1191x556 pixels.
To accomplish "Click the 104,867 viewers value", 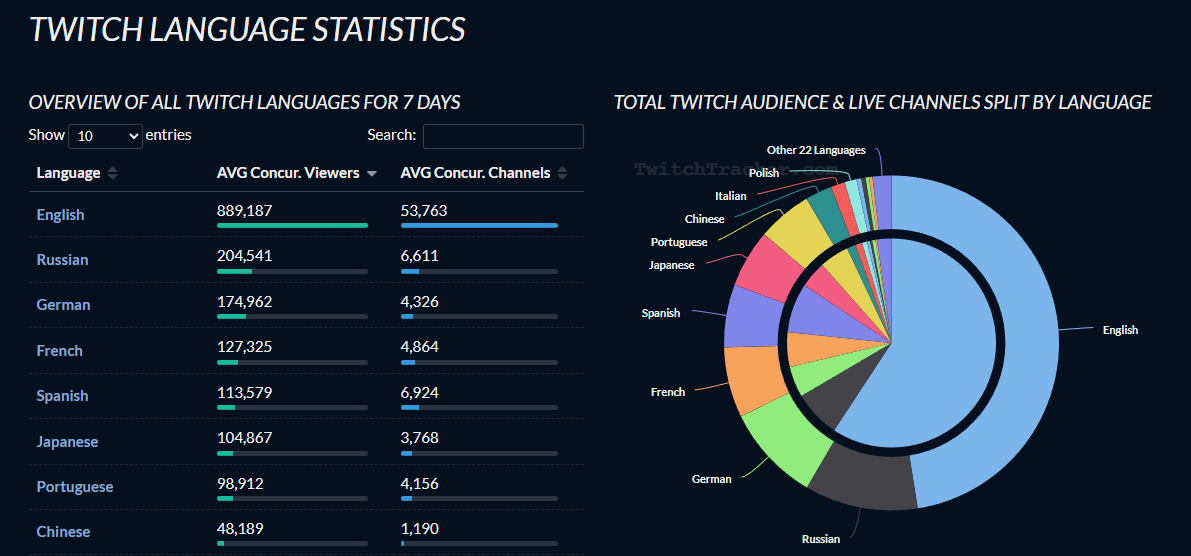I will click(245, 438).
